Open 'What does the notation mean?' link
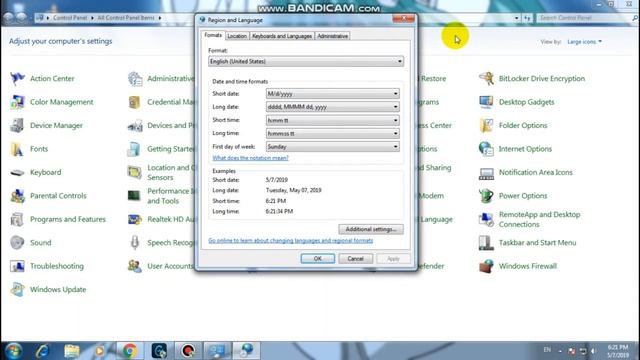Image resolution: width=640 pixels, height=360 pixels. pos(250,158)
